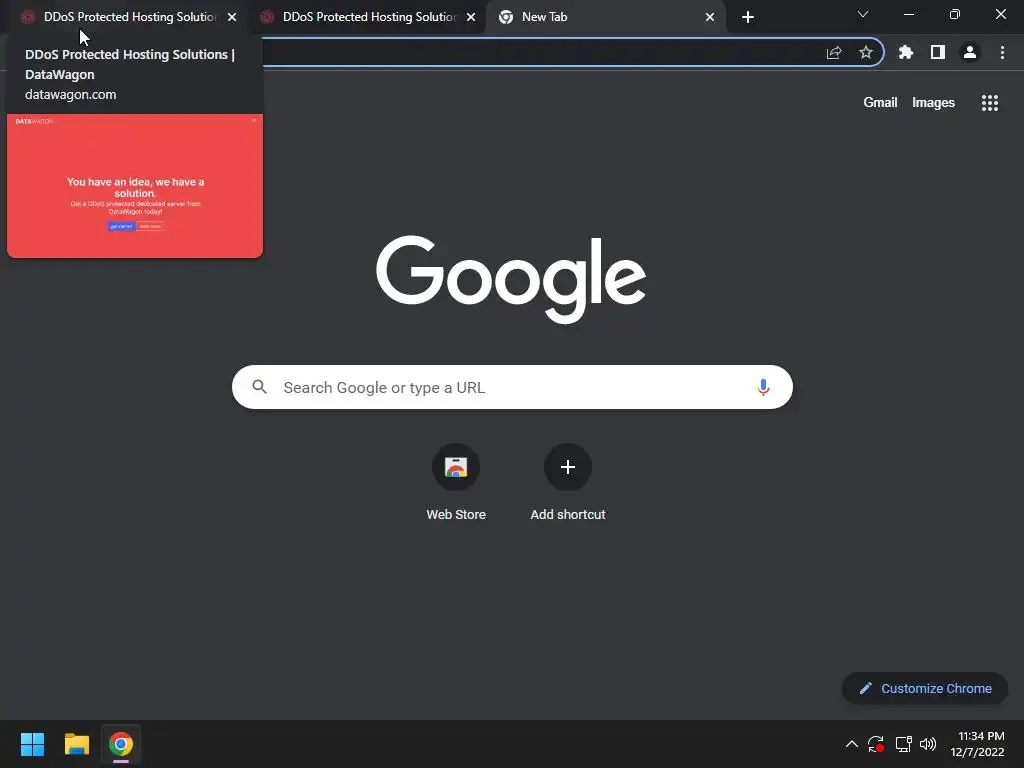The width and height of the screenshot is (1024, 768).
Task: Show hidden system tray icons
Action: [x=852, y=744]
